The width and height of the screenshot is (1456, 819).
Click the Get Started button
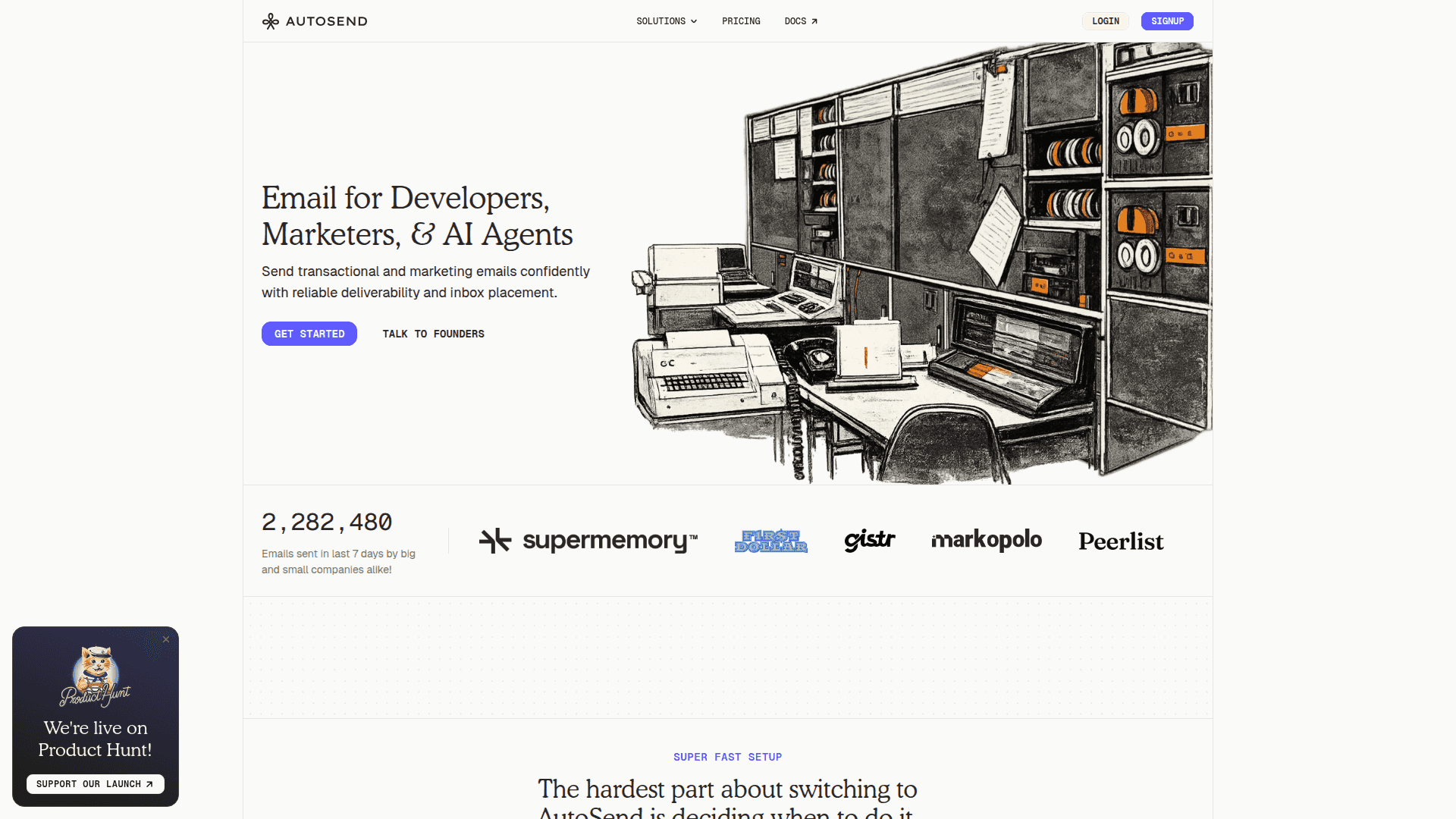(309, 334)
